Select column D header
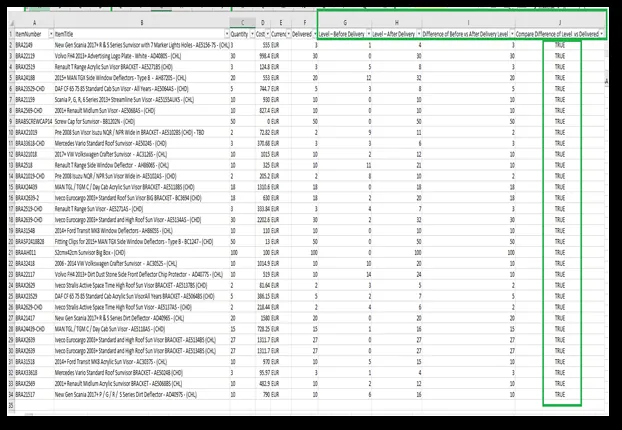Viewport: 622px width, 430px height. (263, 23)
